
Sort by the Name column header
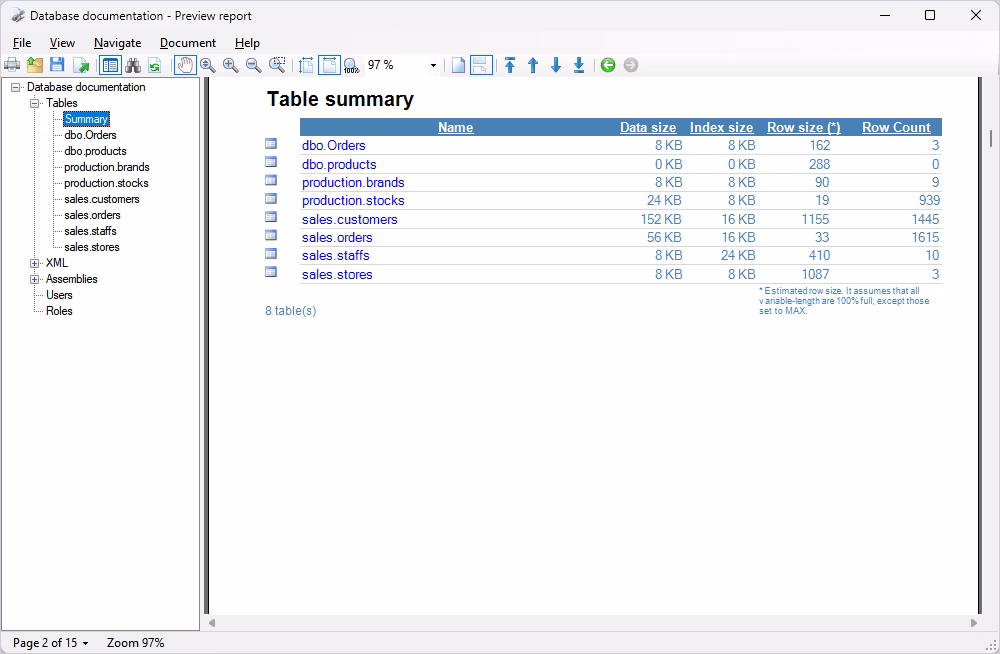[x=455, y=127]
